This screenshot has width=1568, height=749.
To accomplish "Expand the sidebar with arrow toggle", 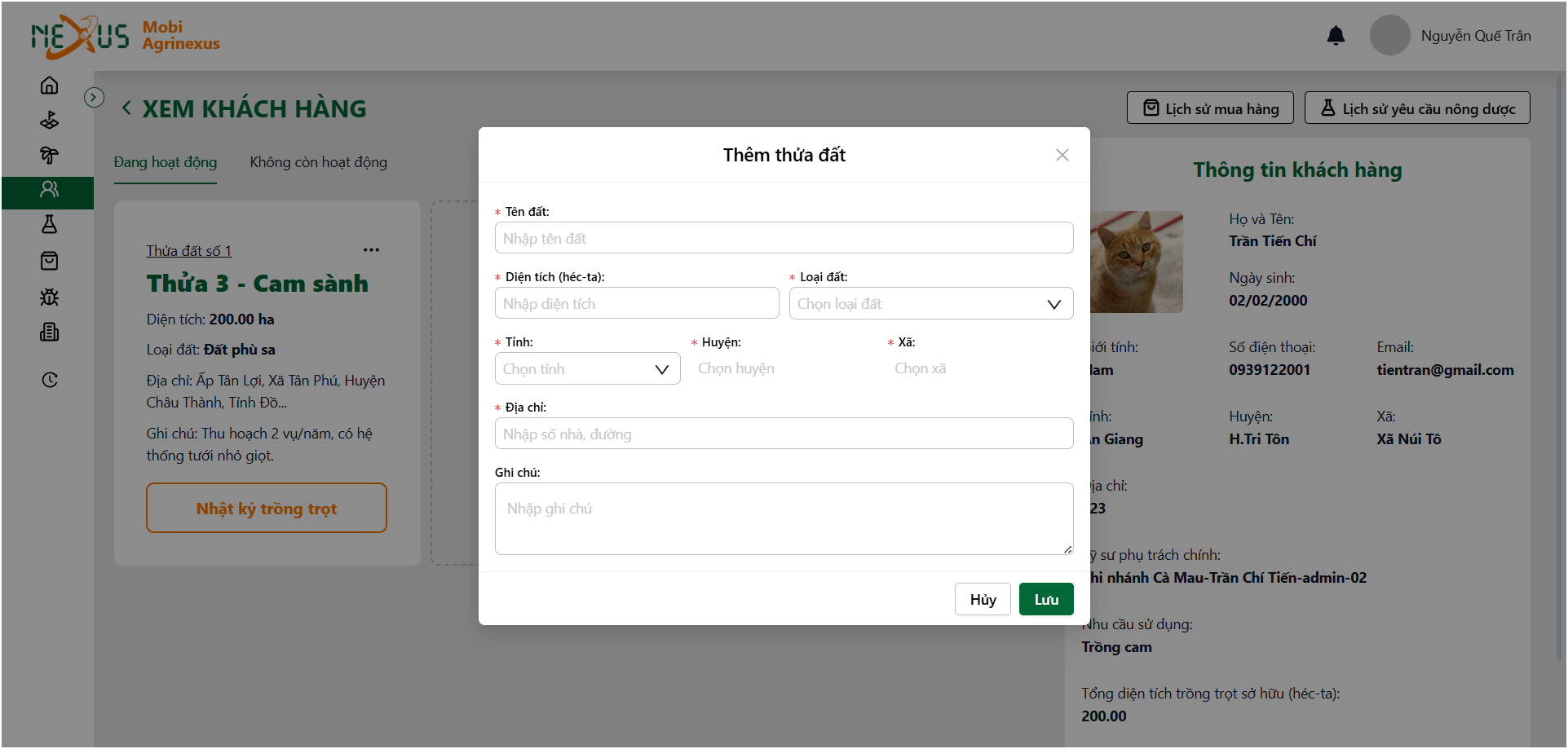I will tap(94, 98).
